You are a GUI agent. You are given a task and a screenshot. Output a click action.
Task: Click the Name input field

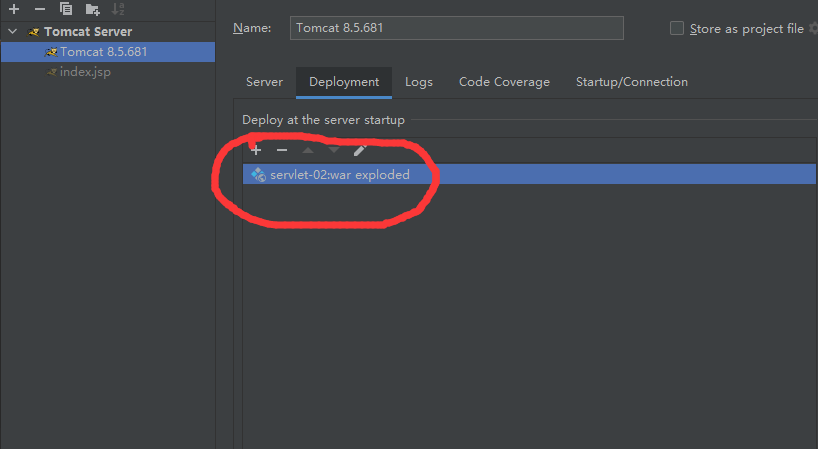pyautogui.click(x=456, y=28)
